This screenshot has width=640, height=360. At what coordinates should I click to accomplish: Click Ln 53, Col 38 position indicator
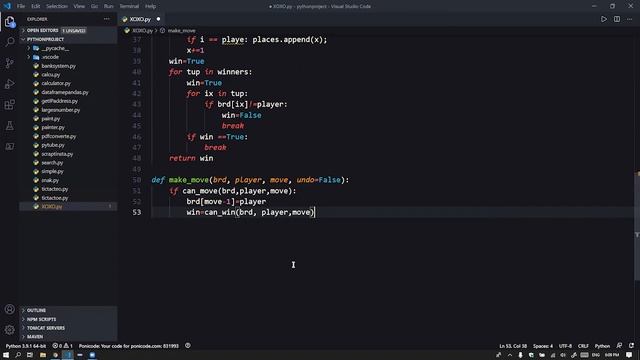click(513, 346)
